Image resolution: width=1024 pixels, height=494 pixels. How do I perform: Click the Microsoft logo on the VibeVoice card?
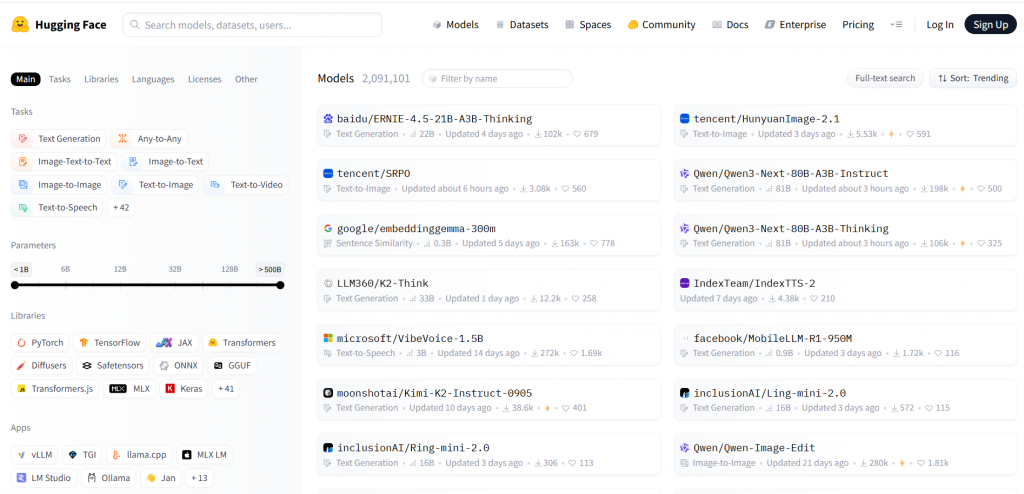click(x=328, y=338)
